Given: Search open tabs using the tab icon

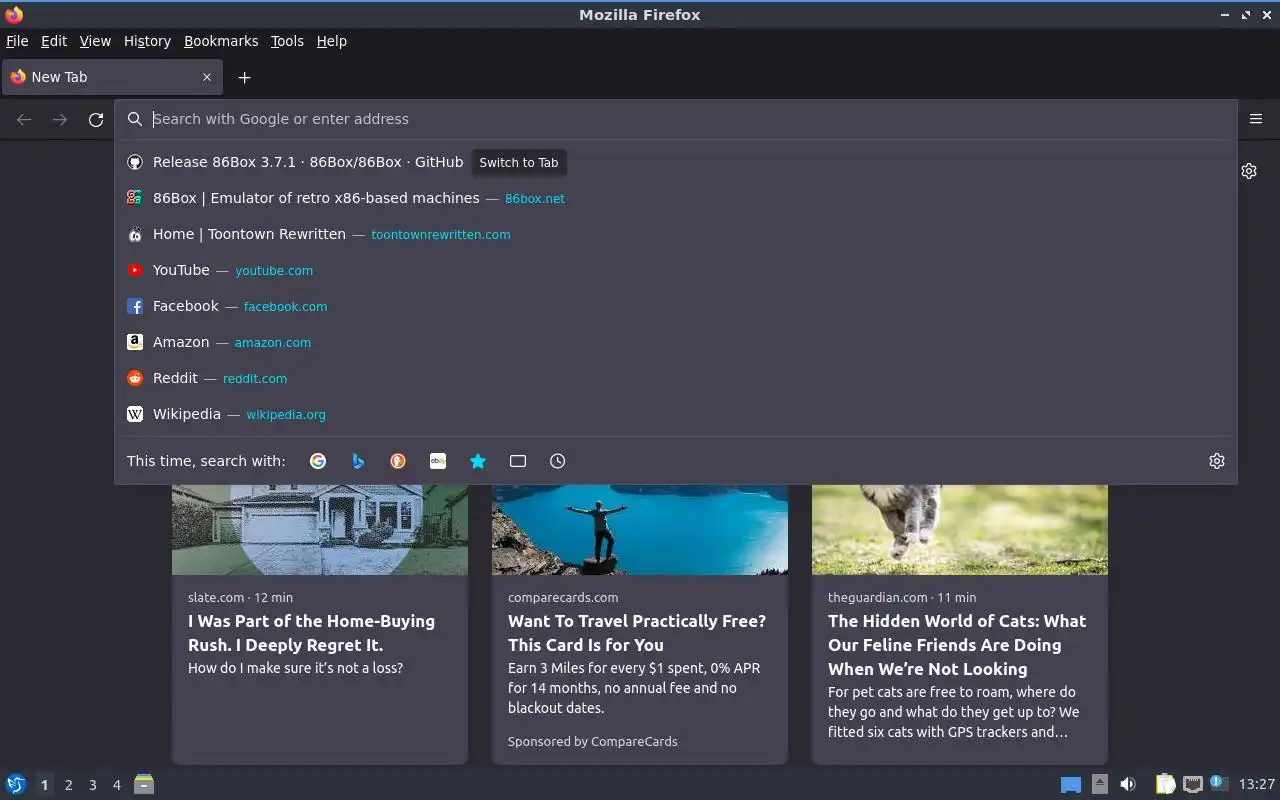Looking at the screenshot, I should pyautogui.click(x=518, y=461).
